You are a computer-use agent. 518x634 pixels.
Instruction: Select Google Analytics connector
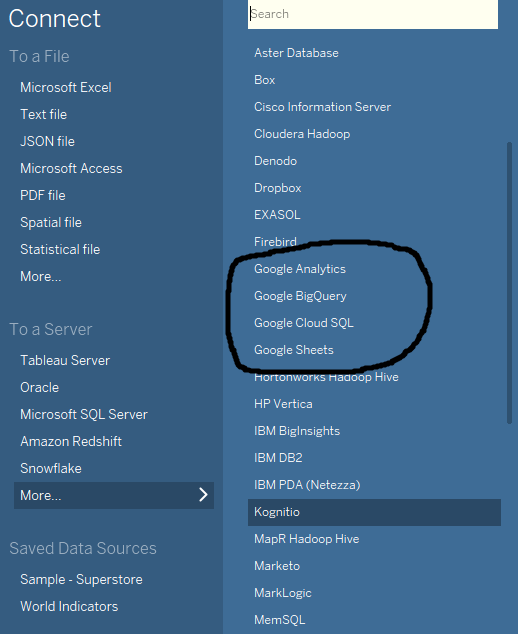coord(300,269)
